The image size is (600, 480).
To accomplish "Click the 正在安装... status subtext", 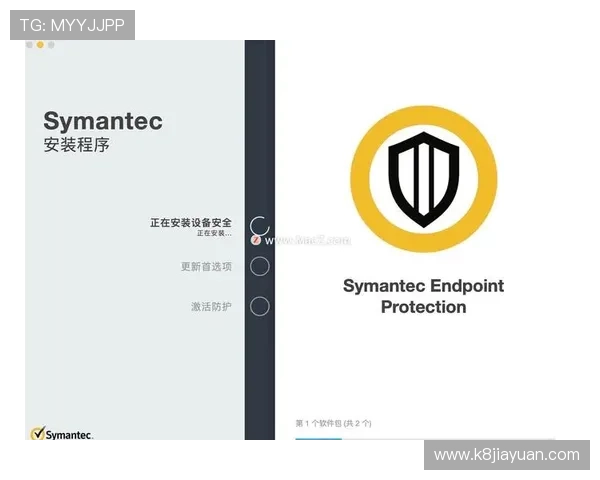I will point(214,234).
